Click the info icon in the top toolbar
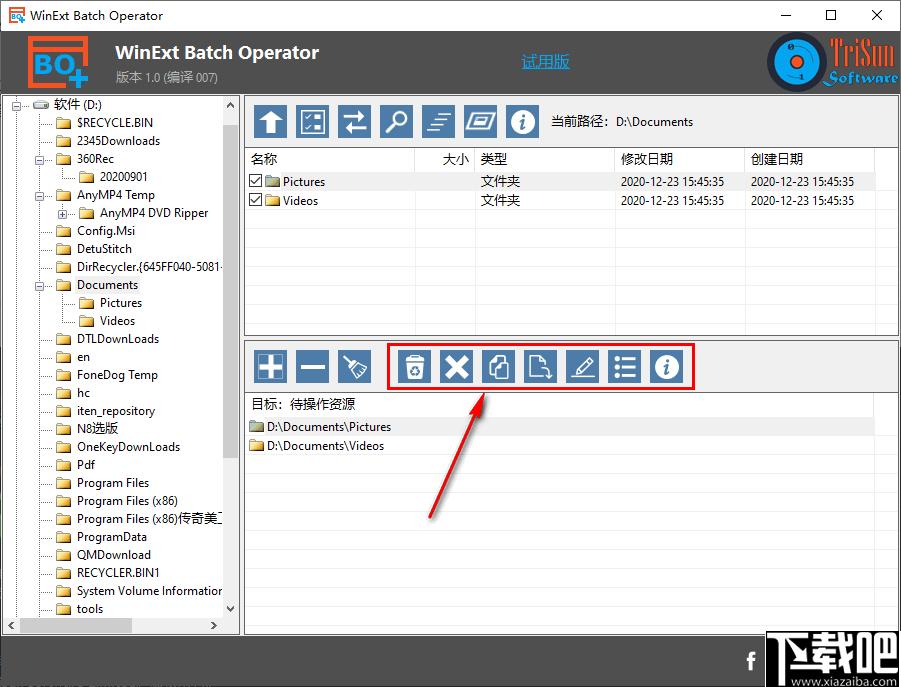The image size is (901, 687). pyautogui.click(x=522, y=121)
